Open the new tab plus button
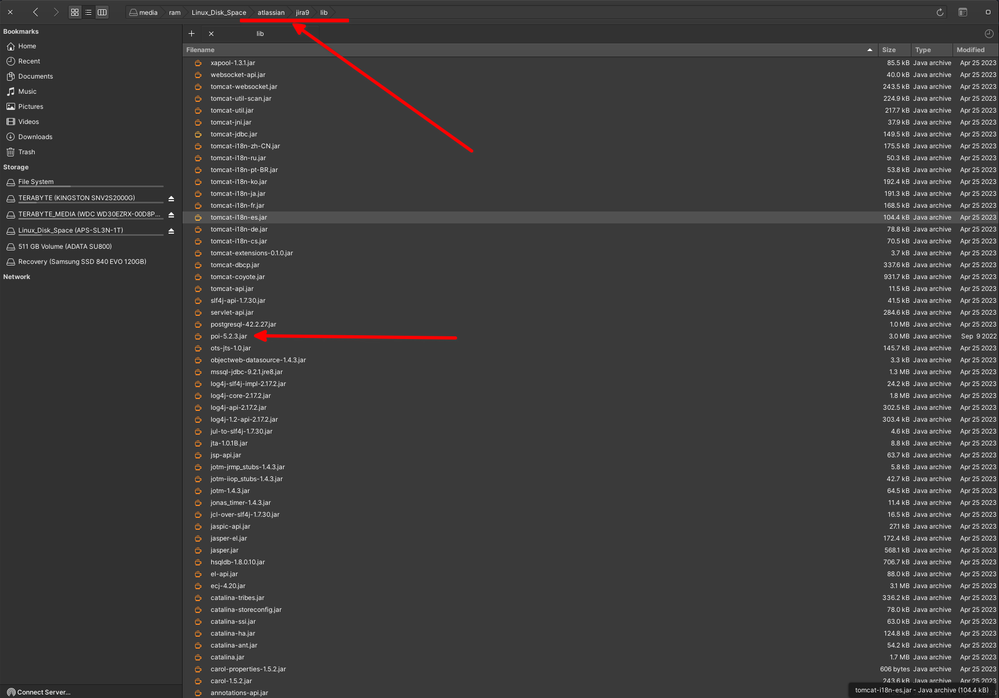 191,34
